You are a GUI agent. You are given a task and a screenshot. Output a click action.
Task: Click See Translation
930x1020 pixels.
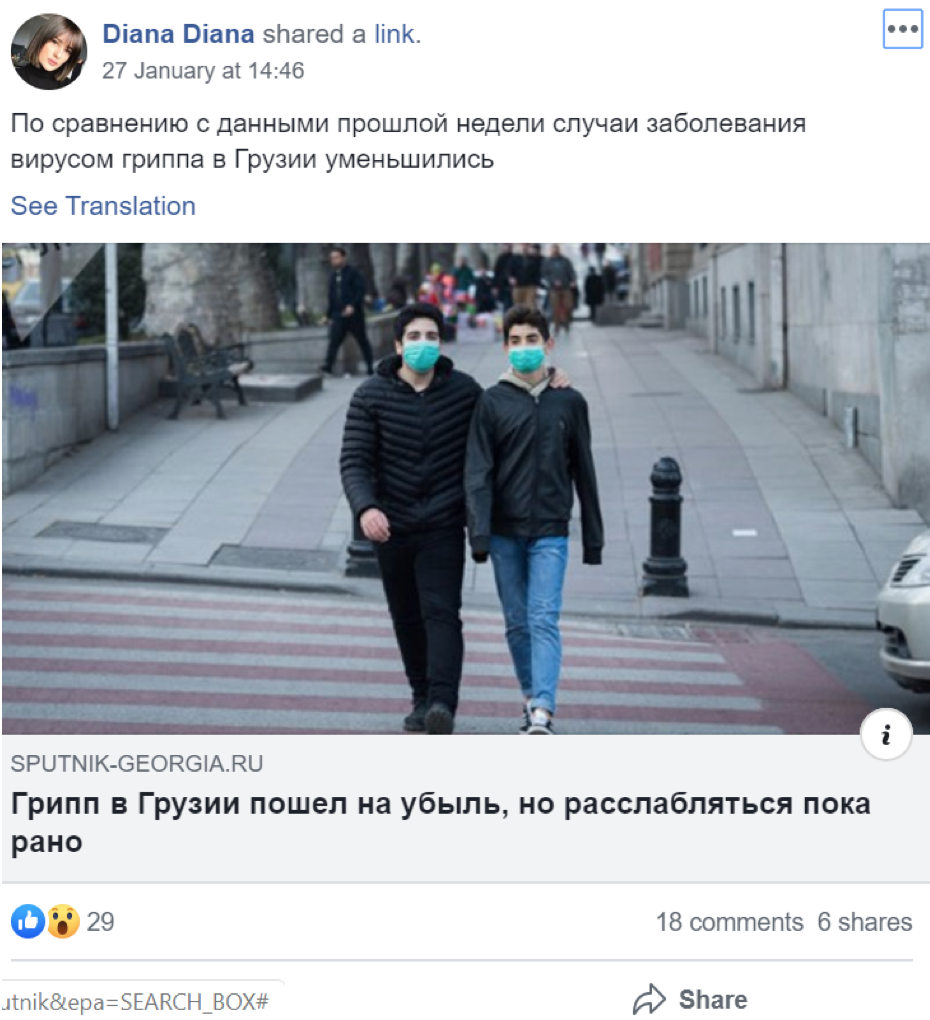coord(103,206)
